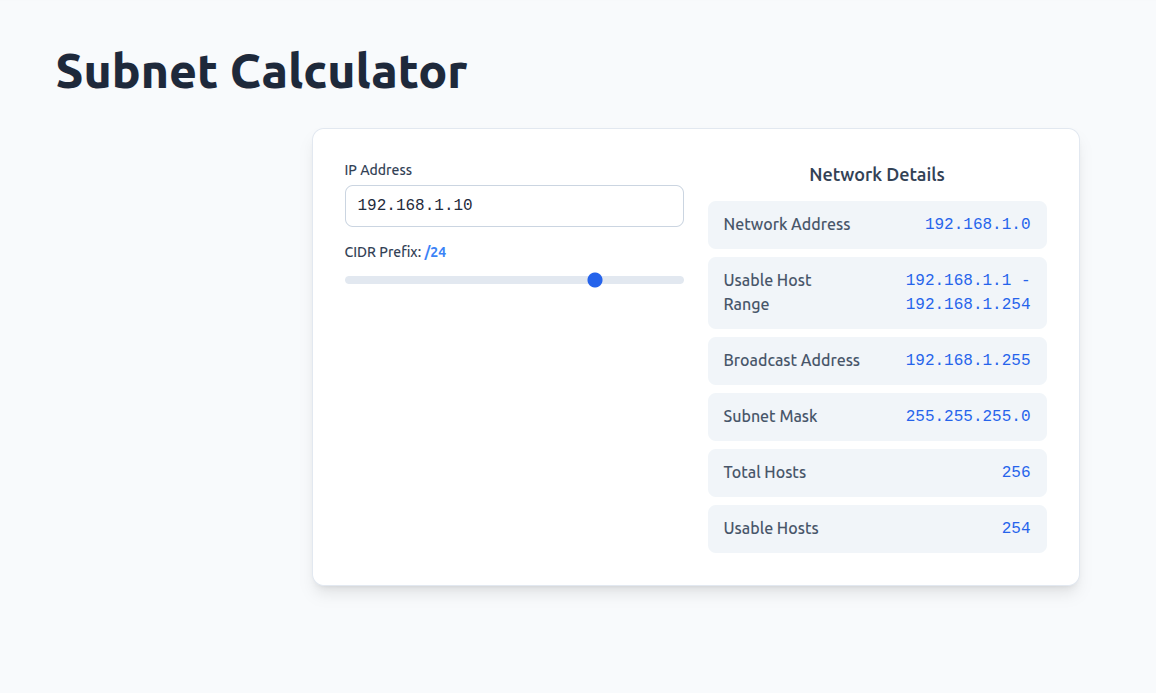
Task: Select the /24 CIDR prefix value
Action: point(435,252)
